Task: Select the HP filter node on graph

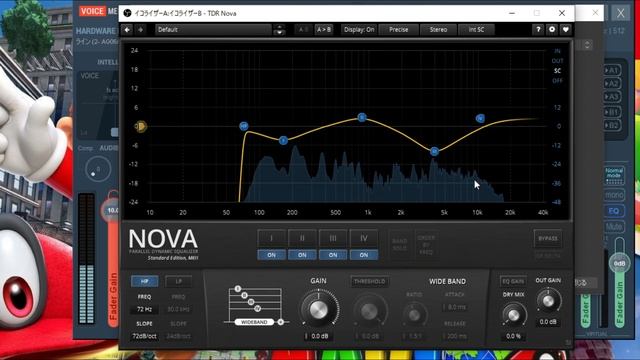Action: tap(244, 126)
